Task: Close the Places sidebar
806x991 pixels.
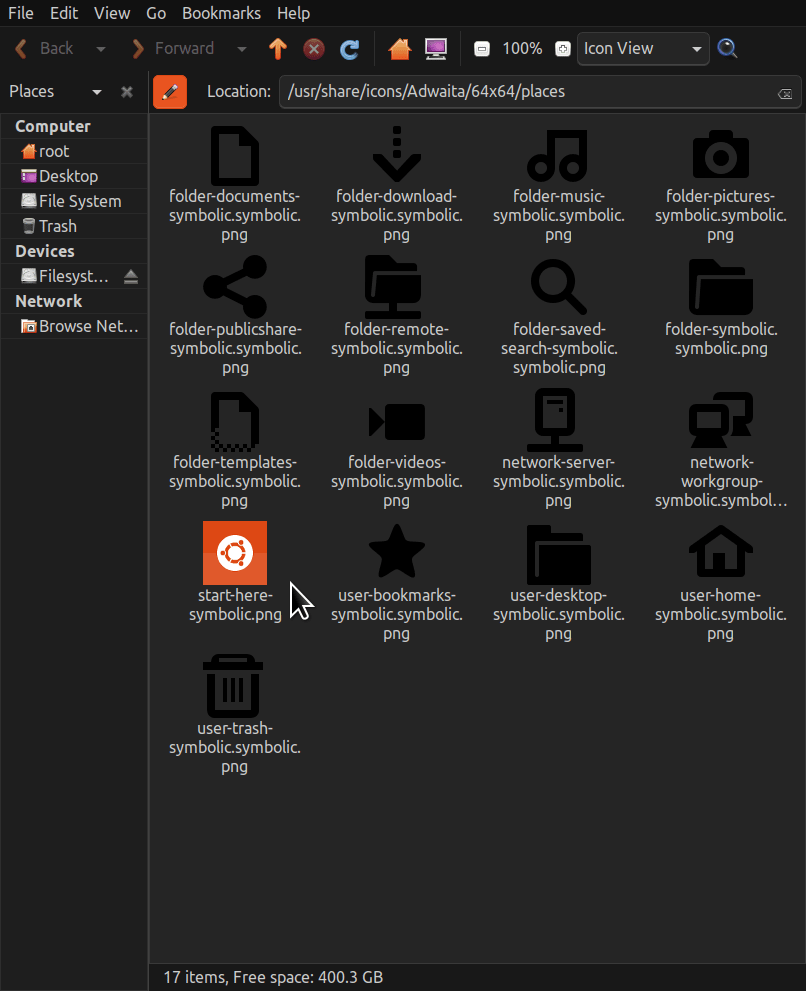Action: (127, 92)
